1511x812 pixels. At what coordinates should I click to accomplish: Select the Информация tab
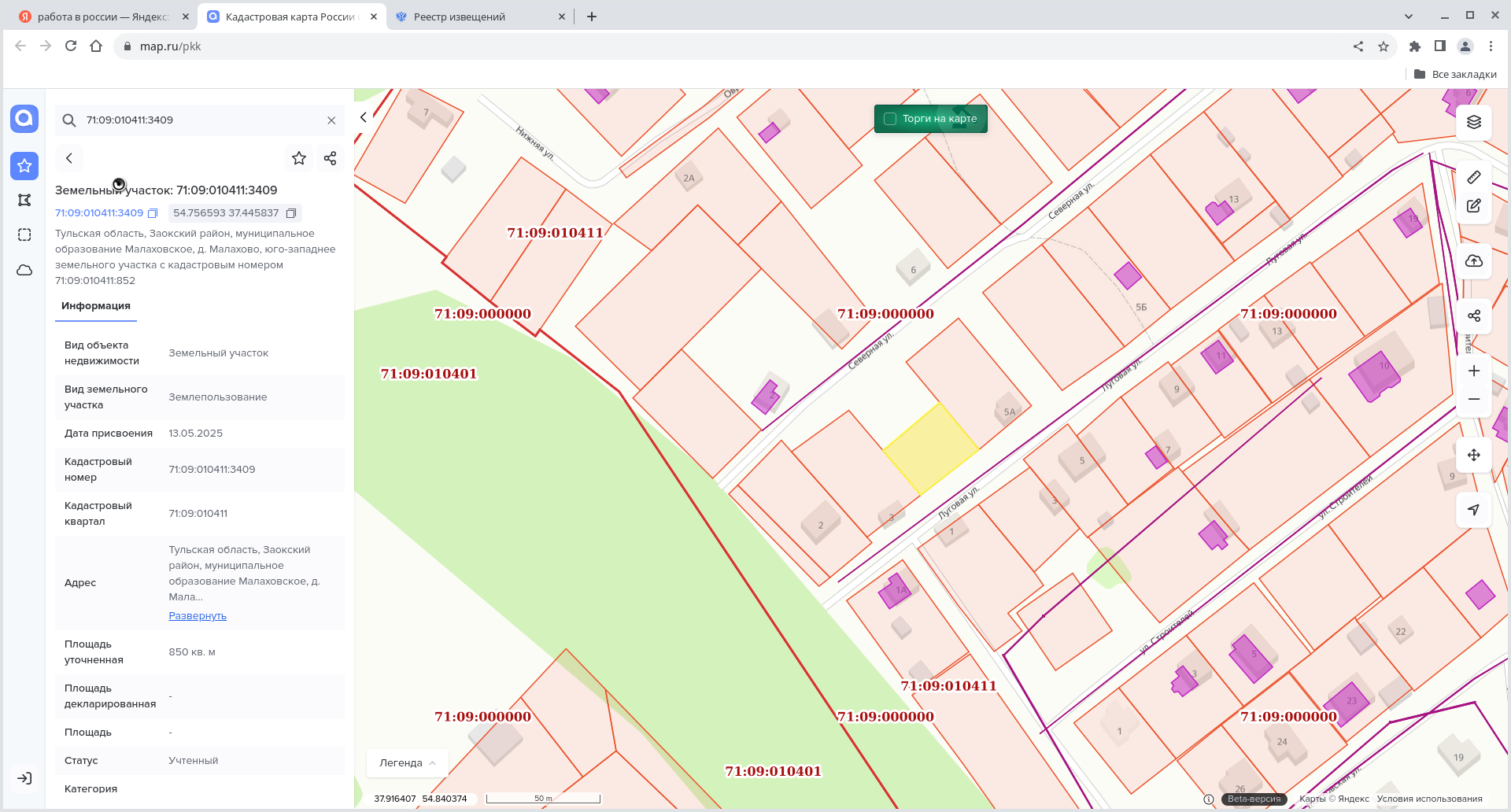96,306
